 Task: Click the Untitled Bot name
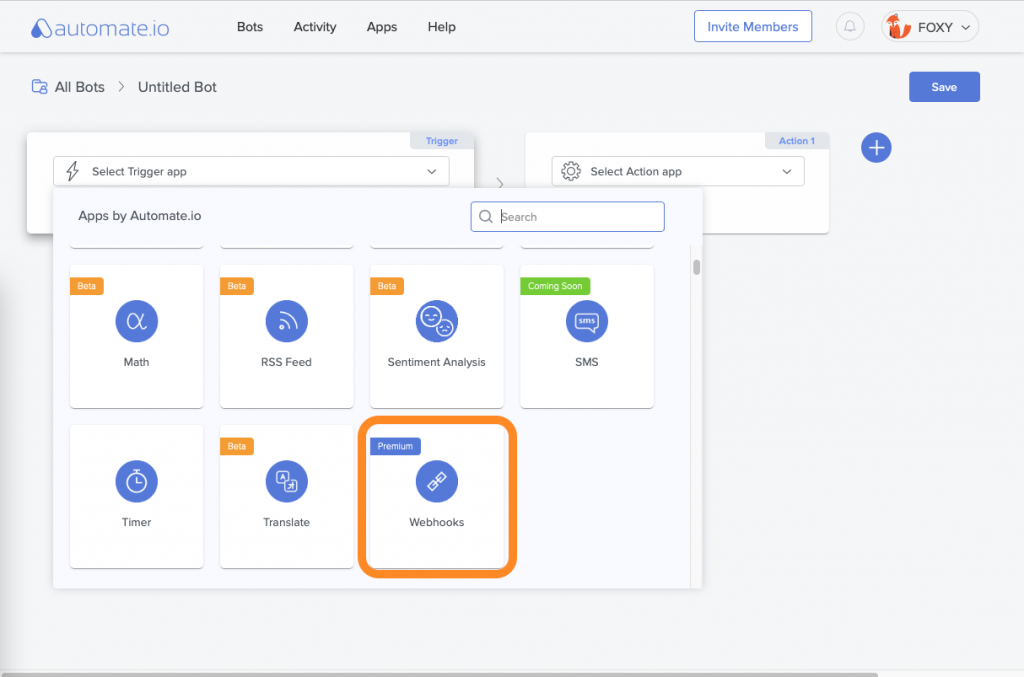pyautogui.click(x=177, y=87)
